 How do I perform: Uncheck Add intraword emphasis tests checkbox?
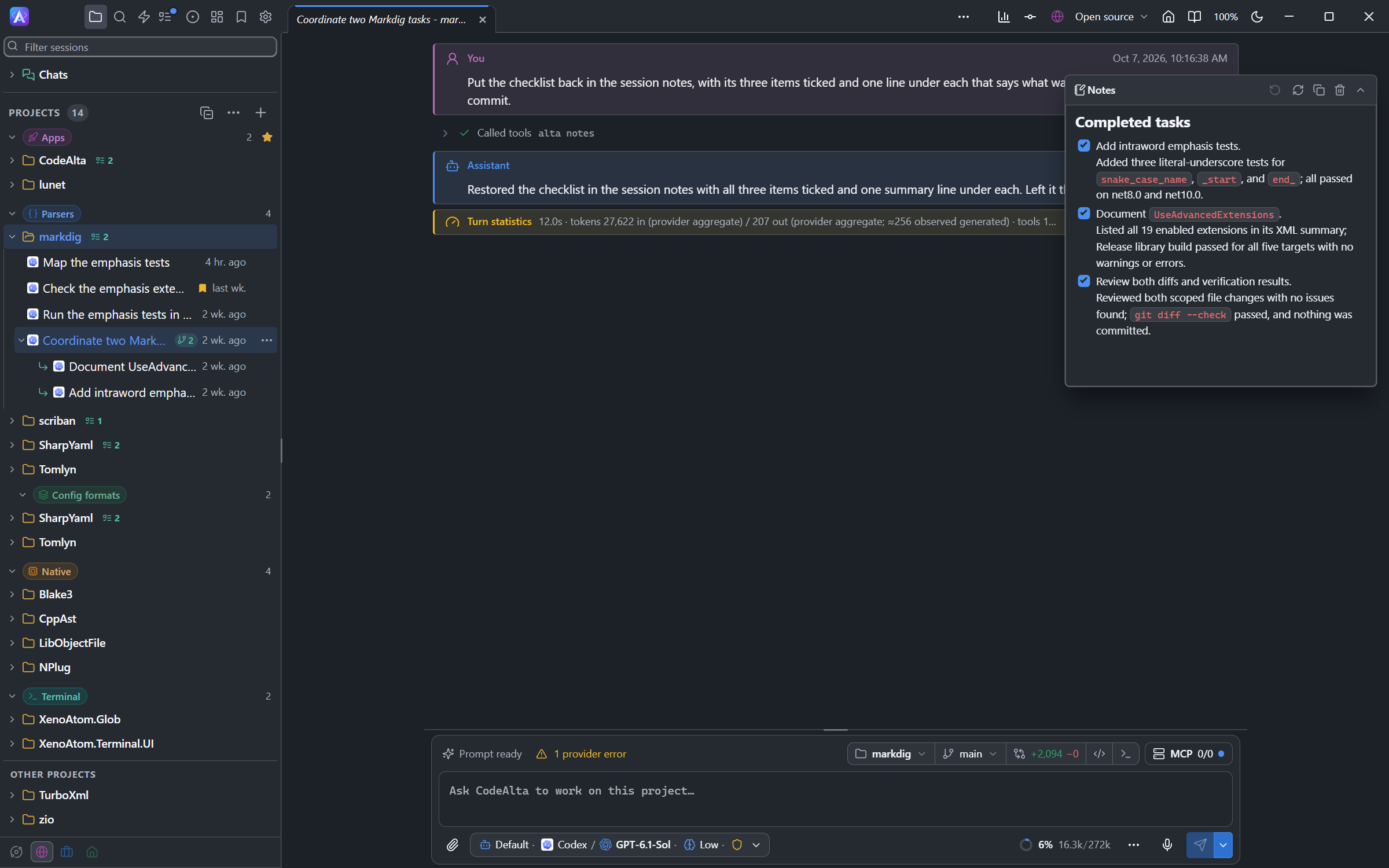1084,146
